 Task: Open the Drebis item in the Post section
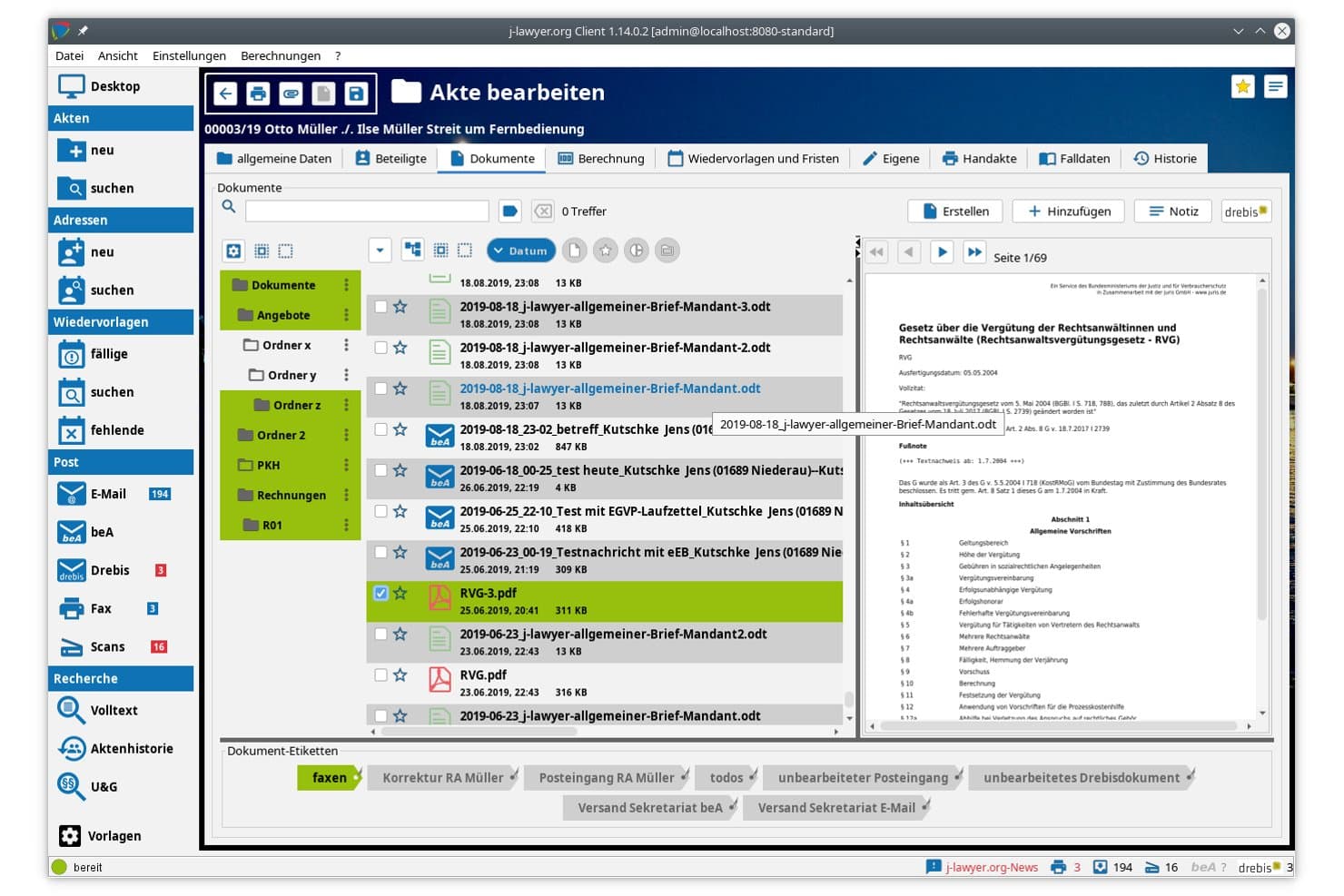[110, 570]
